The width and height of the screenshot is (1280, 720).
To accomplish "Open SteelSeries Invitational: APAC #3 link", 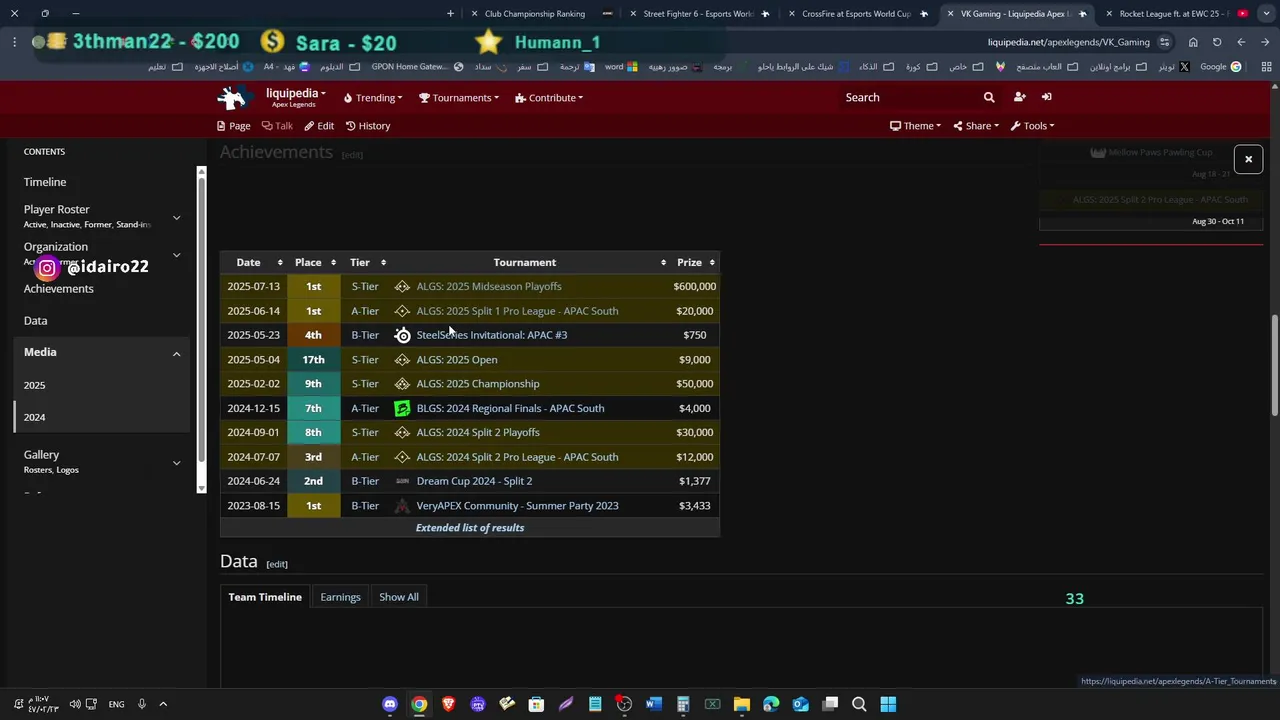I will [491, 335].
